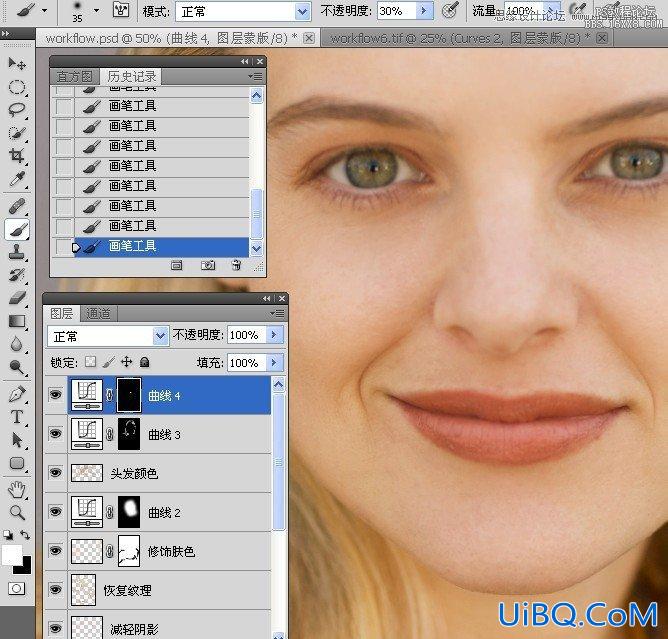
Task: Delete current history state trash icon
Action: (237, 266)
